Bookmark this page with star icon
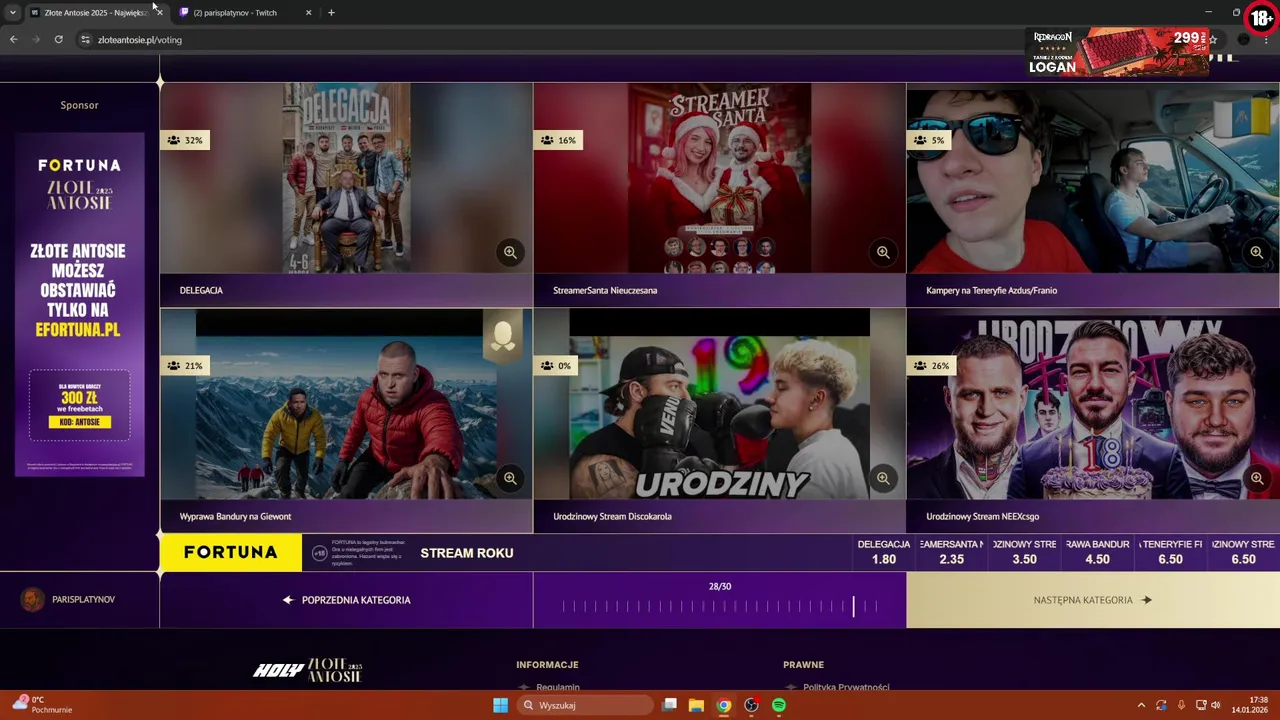This screenshot has height=720, width=1280. (x=1213, y=40)
